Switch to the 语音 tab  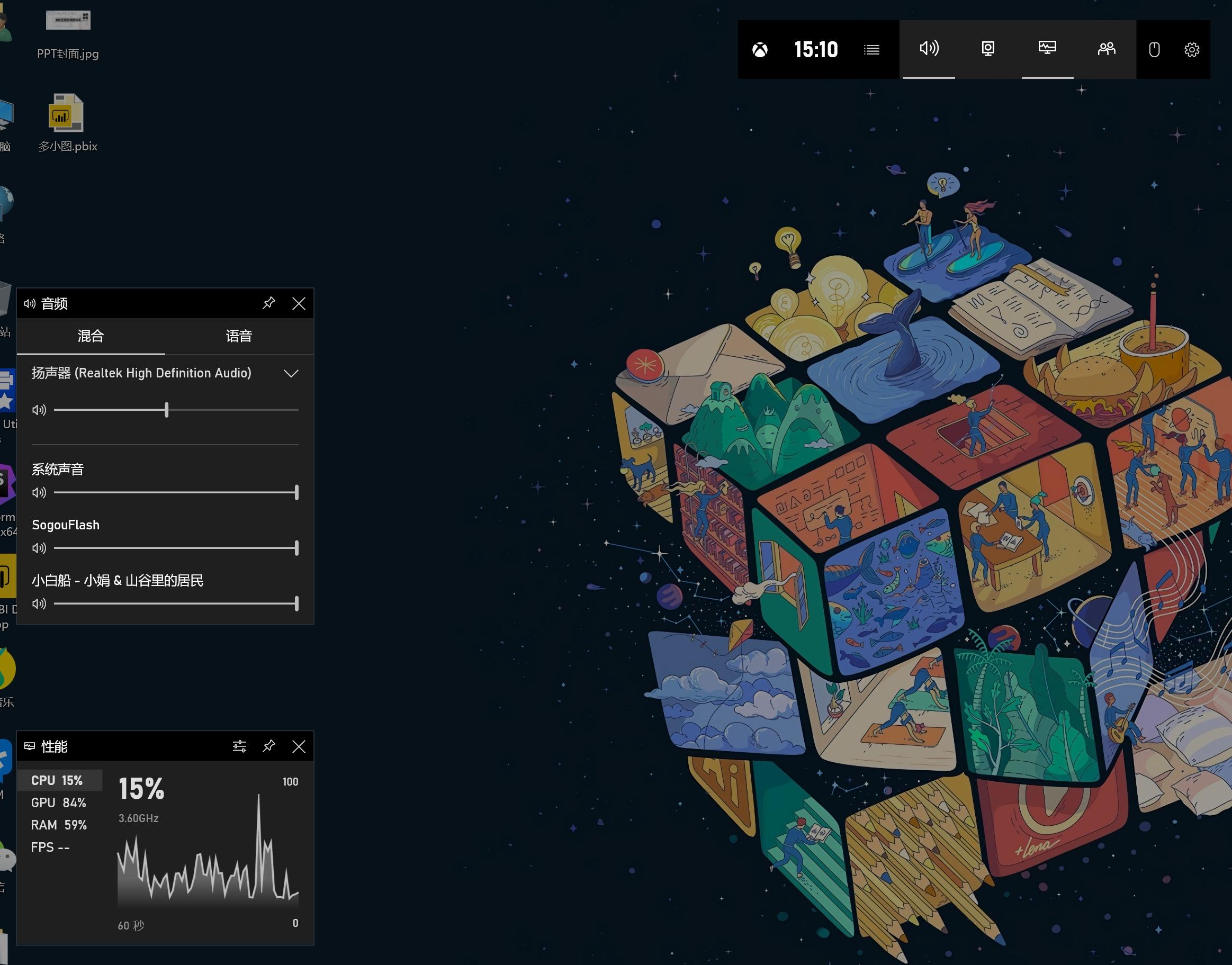238,336
